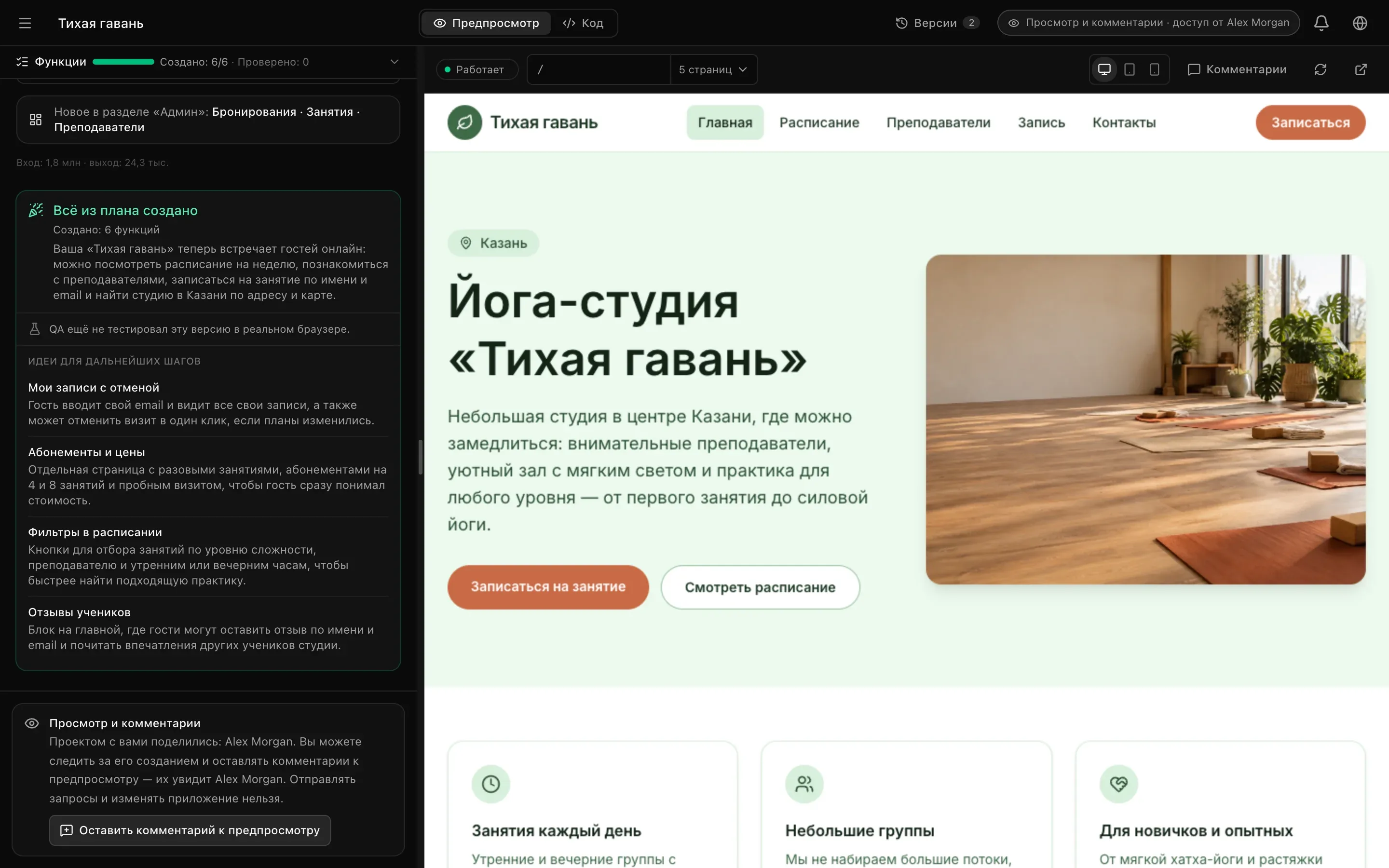This screenshot has width=1389, height=868.
Task: Click the header Записаться button
Action: (x=1310, y=122)
